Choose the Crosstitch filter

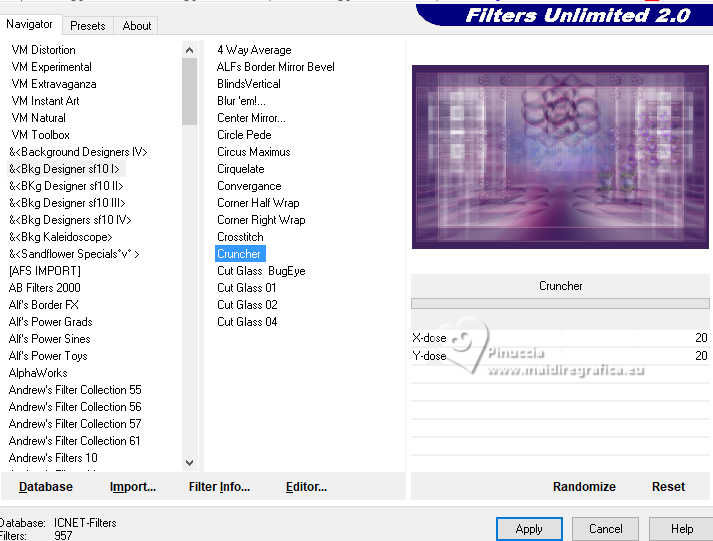(x=240, y=237)
